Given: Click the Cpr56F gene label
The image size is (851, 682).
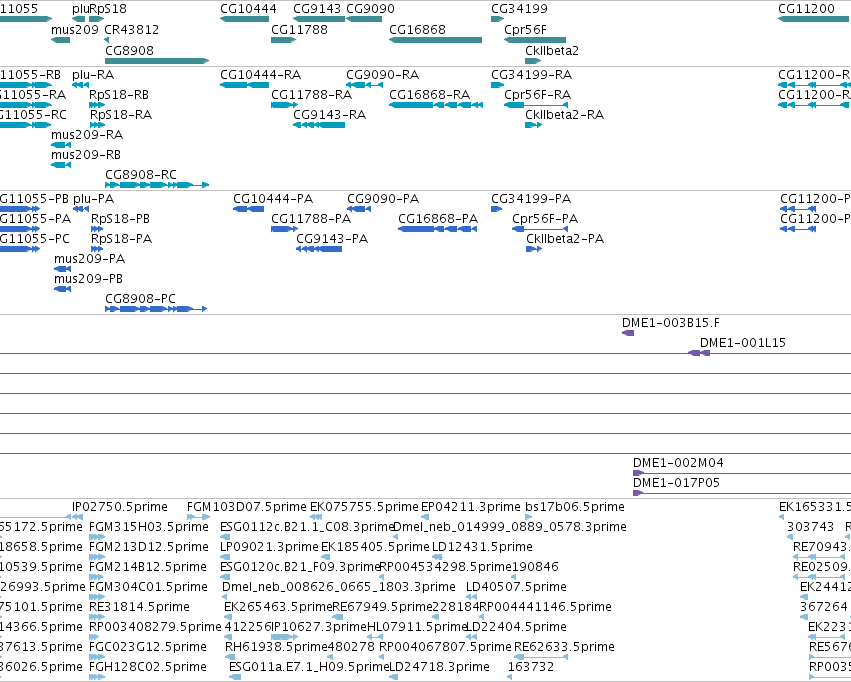Looking at the screenshot, I should click(525, 30).
